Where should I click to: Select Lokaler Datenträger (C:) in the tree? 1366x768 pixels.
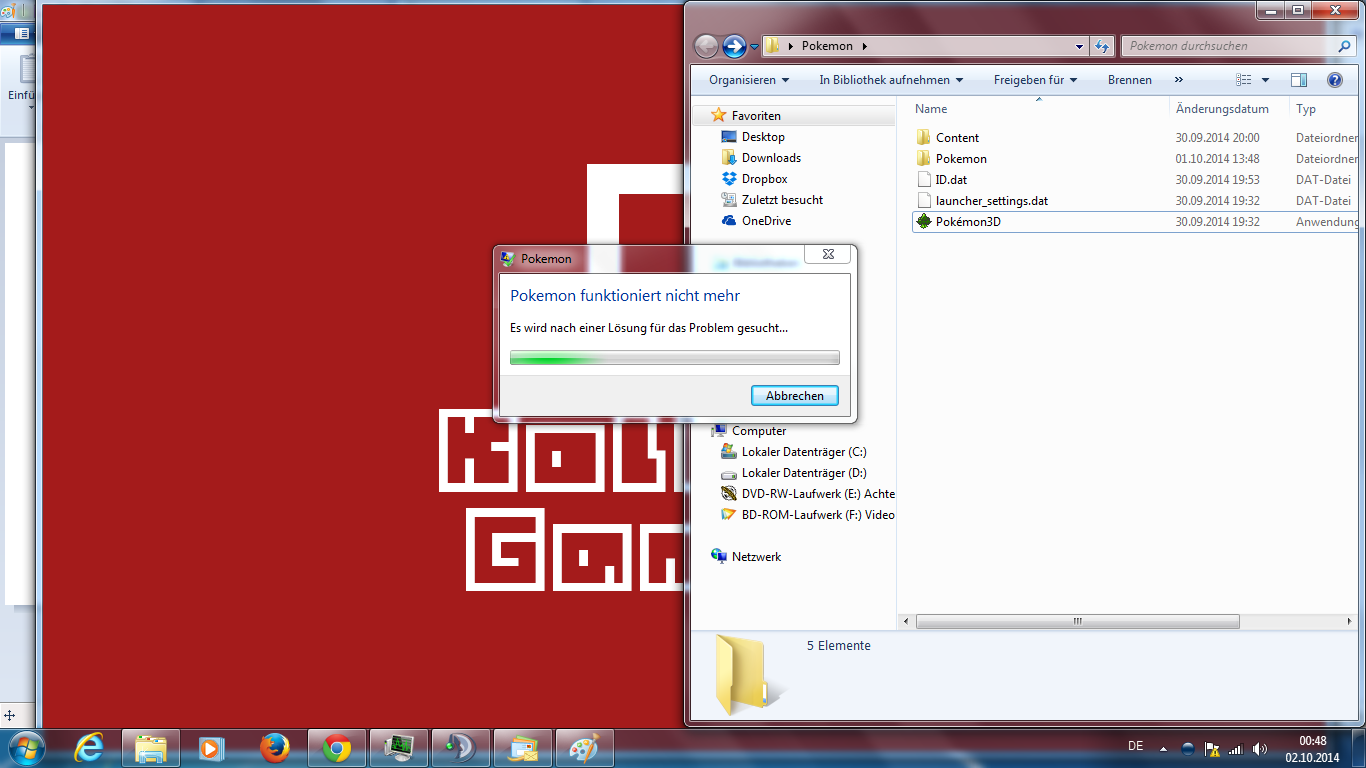point(803,452)
